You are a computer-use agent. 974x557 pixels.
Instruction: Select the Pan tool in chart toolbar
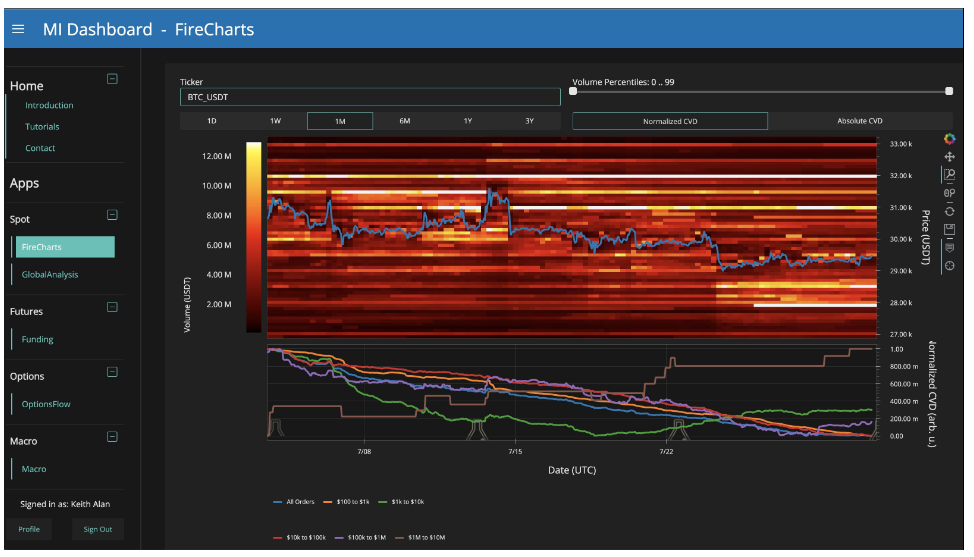pyautogui.click(x=949, y=157)
